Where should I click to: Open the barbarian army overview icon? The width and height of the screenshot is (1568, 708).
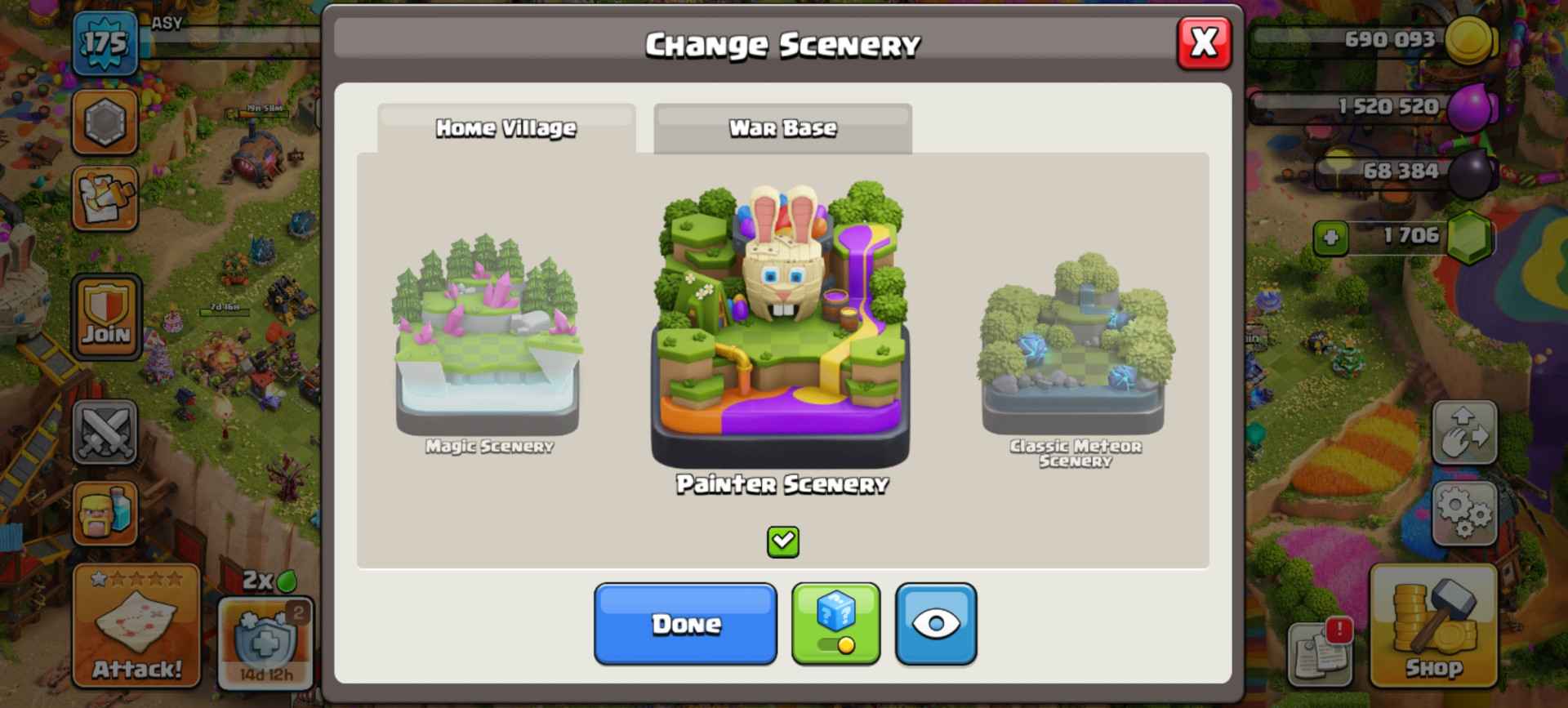tap(105, 513)
